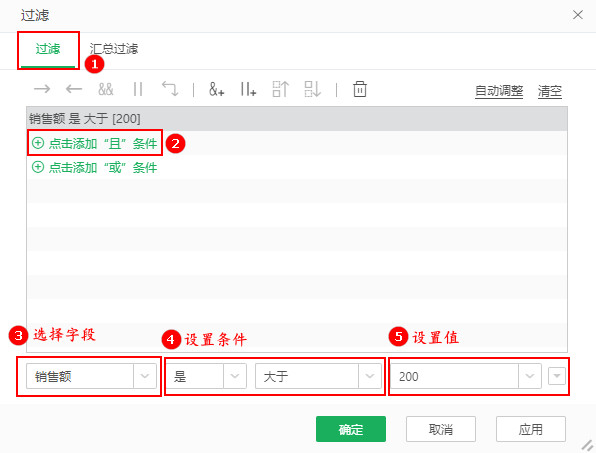Click the left arrow outdent icon
The width and height of the screenshot is (596, 453).
tap(74, 89)
